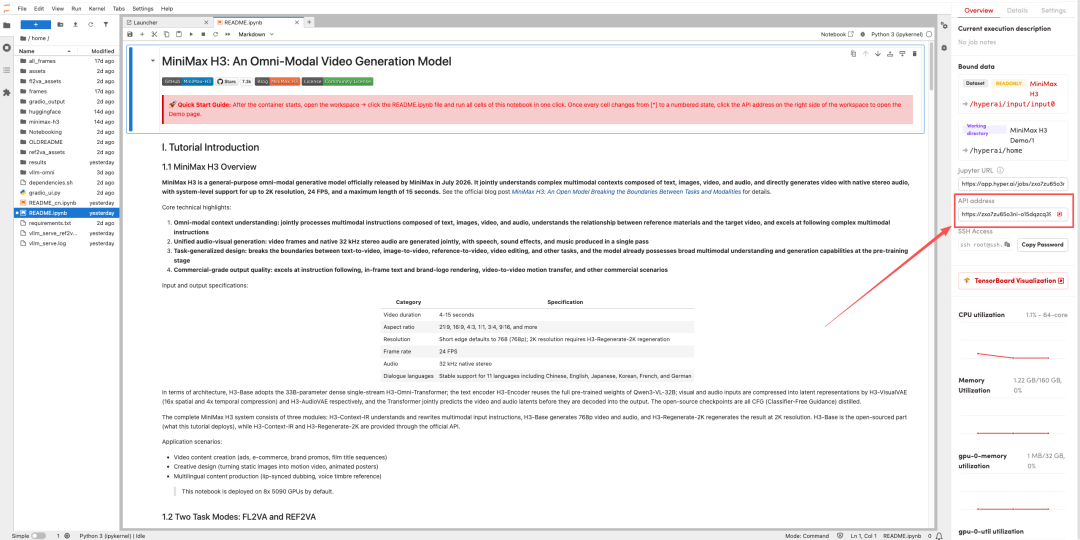Open the file browser sidebar icon
The image size is (1080, 540).
[7, 25]
